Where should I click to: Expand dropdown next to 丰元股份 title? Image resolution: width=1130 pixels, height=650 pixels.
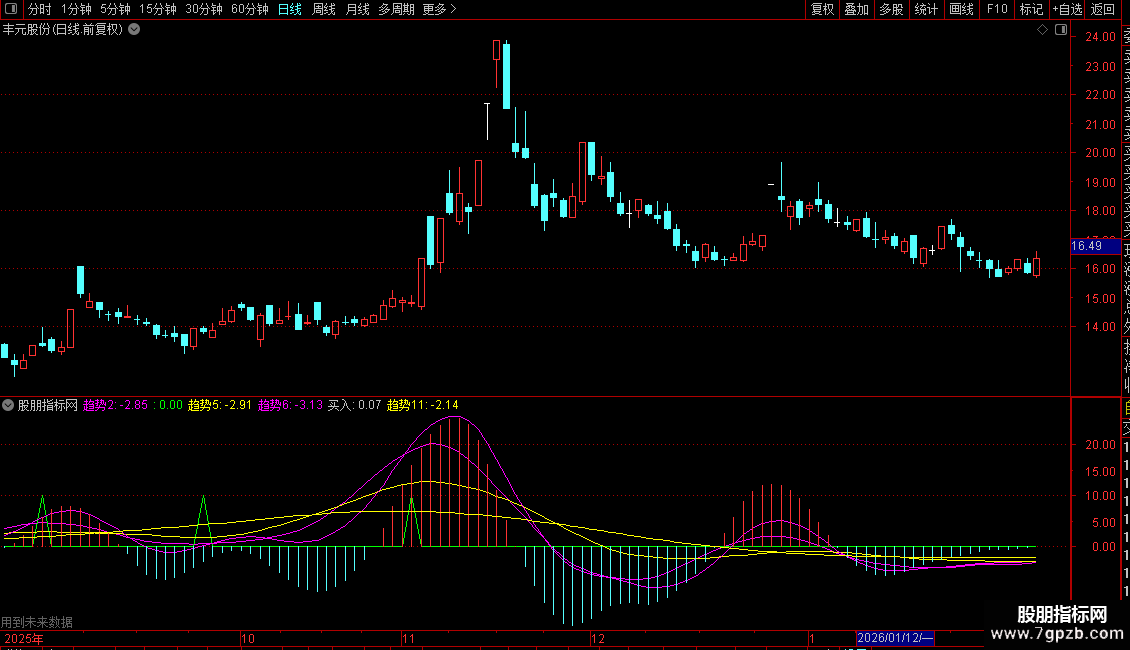coord(135,30)
